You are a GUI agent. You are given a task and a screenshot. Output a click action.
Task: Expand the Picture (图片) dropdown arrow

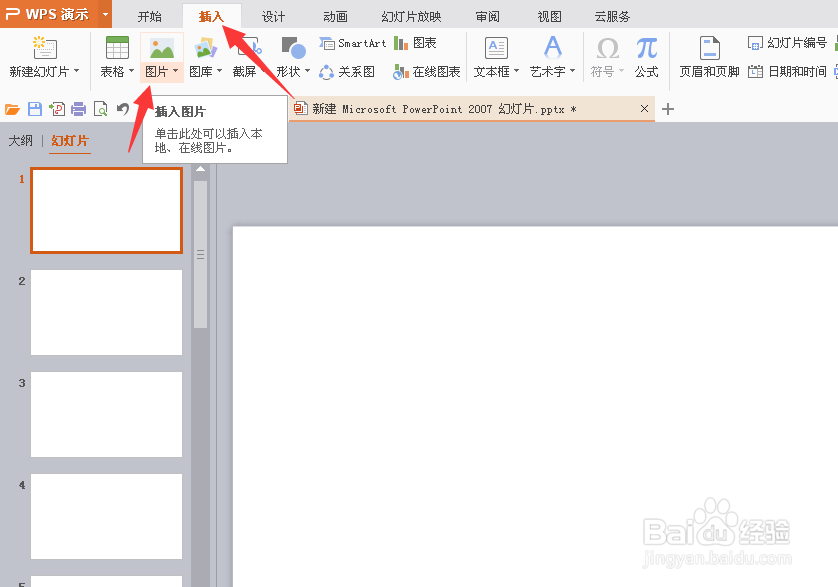[x=175, y=71]
